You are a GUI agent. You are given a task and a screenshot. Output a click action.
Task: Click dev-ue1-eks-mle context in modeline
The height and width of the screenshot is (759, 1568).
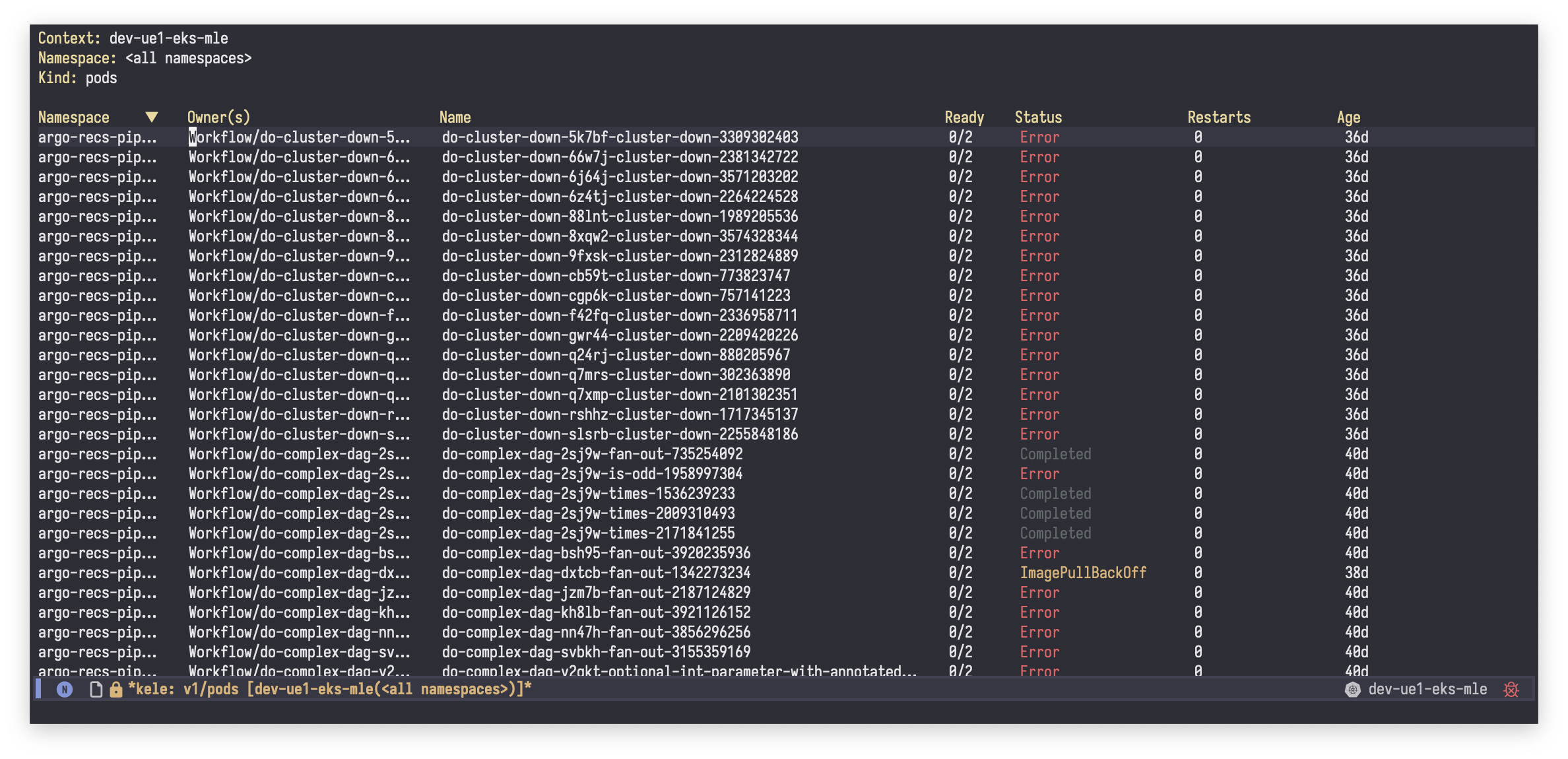point(1427,690)
